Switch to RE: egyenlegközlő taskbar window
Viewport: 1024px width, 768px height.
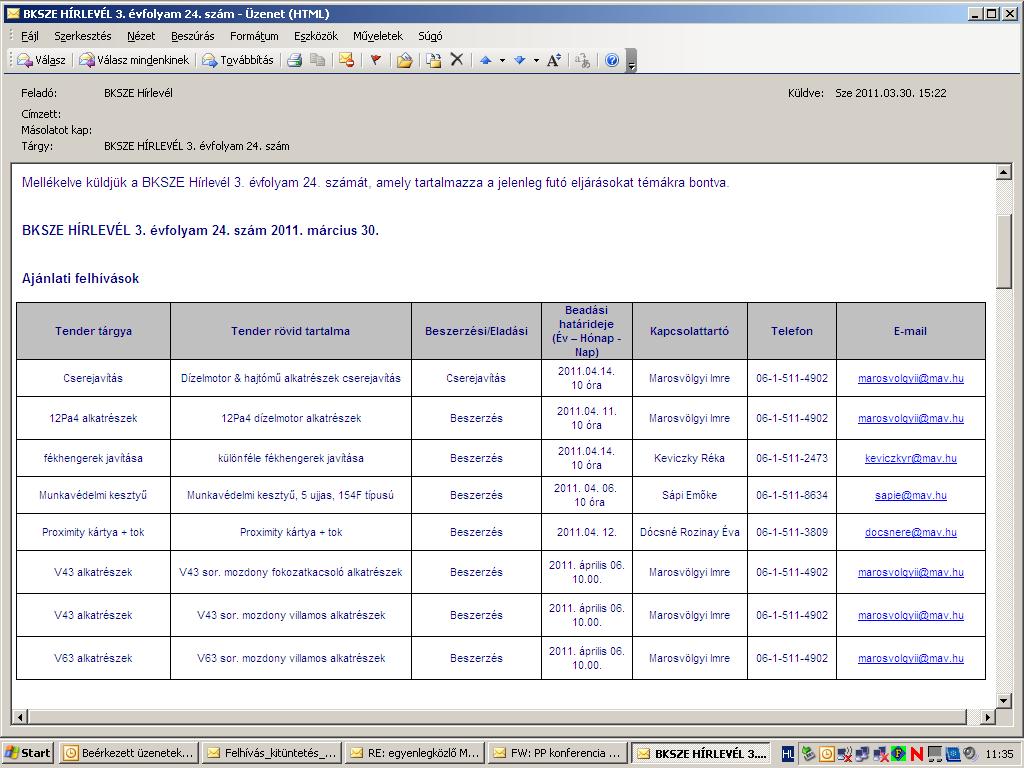415,753
